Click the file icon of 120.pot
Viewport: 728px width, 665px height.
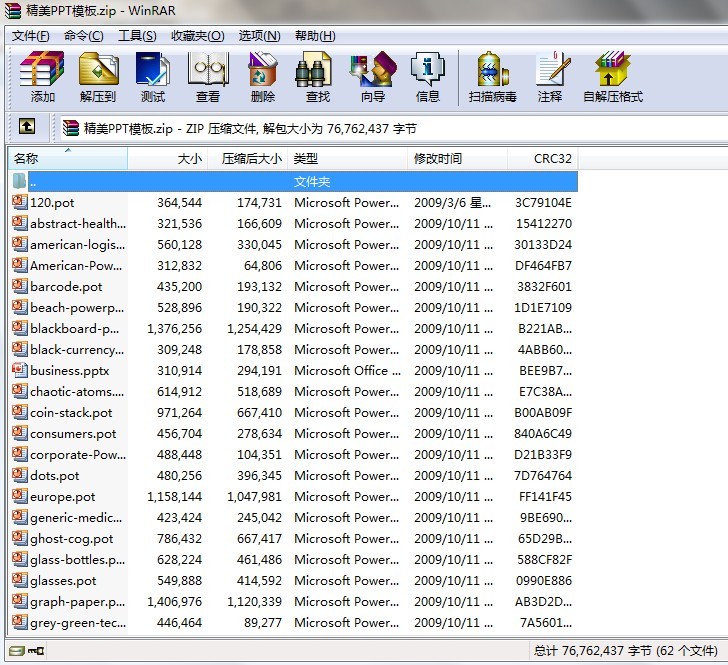pos(20,202)
